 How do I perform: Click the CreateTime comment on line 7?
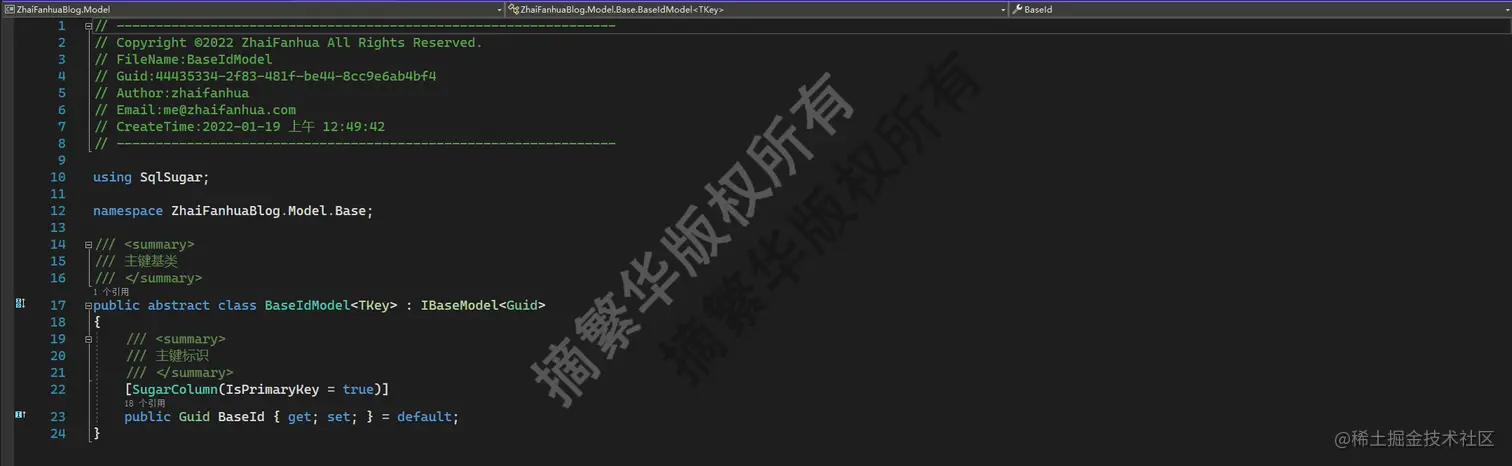click(x=239, y=127)
